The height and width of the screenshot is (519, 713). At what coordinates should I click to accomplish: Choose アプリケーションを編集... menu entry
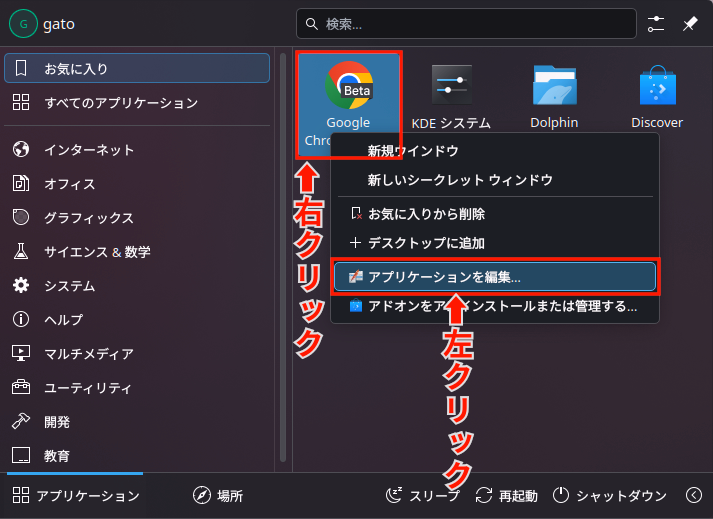pyautogui.click(x=495, y=277)
